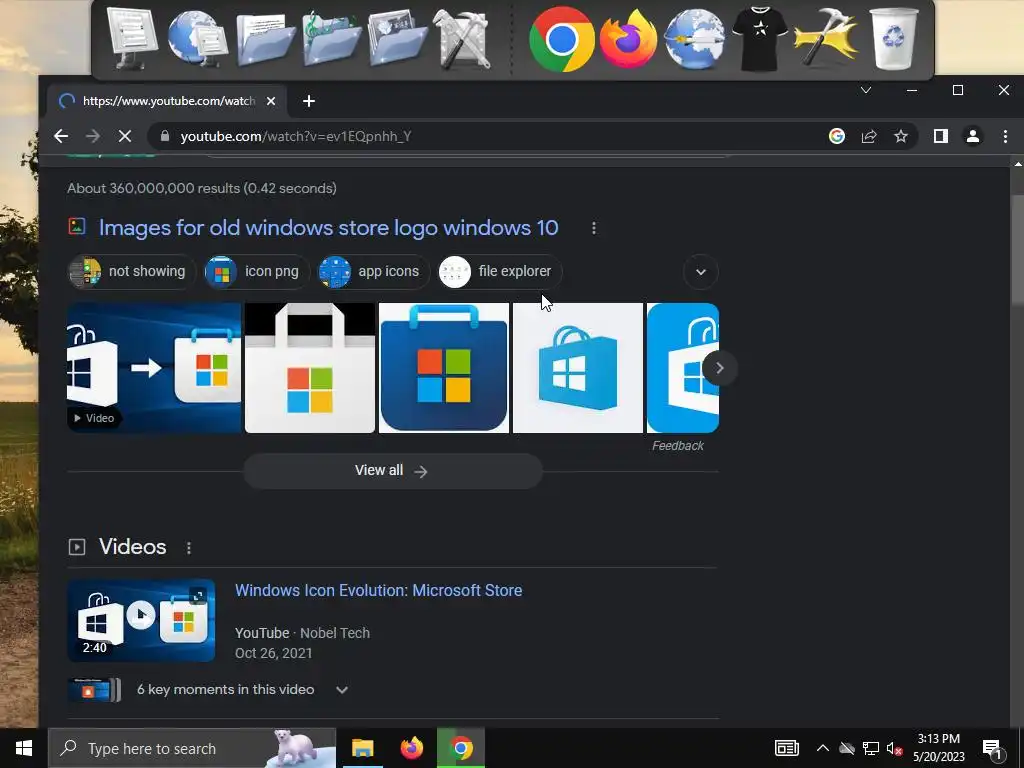
Task: Launch Firefox from the top dock
Action: pyautogui.click(x=628, y=39)
